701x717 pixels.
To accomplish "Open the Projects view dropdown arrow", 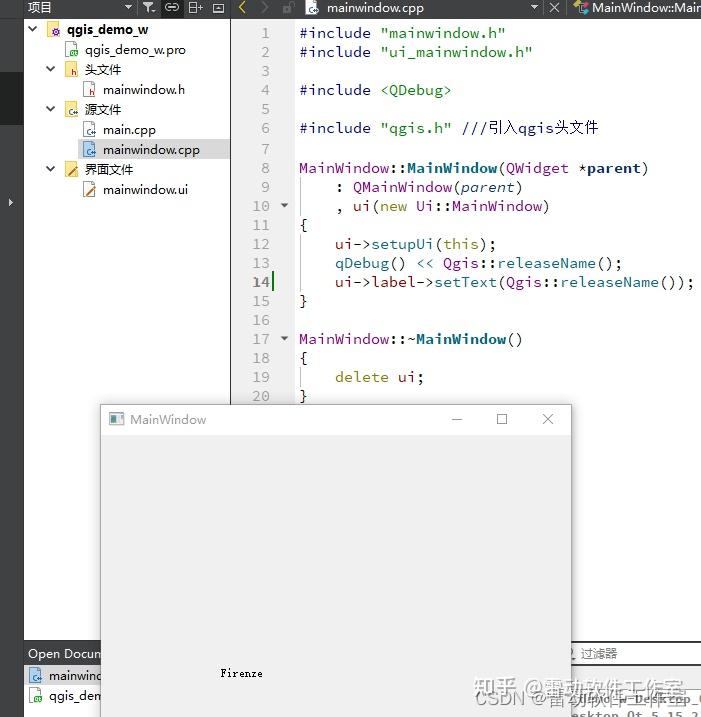I will tap(128, 7).
